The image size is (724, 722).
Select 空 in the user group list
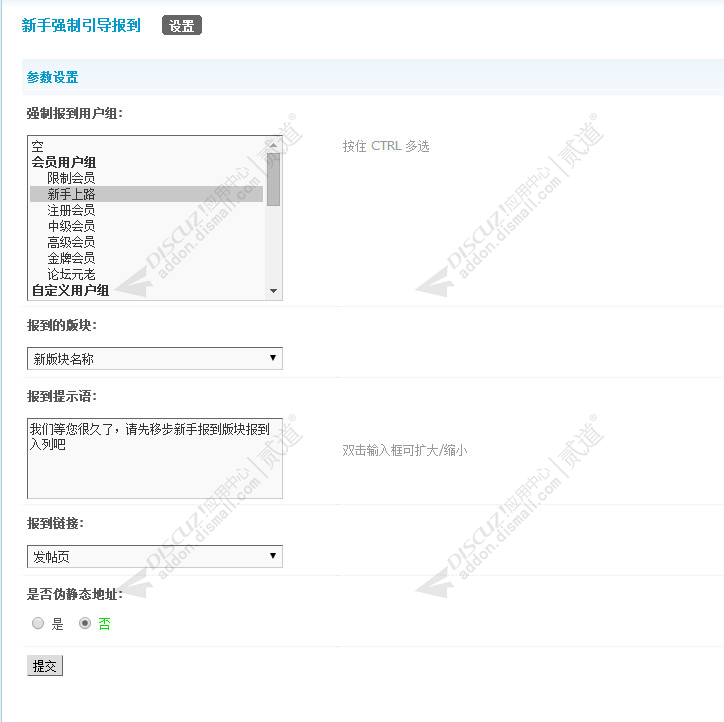click(146, 146)
